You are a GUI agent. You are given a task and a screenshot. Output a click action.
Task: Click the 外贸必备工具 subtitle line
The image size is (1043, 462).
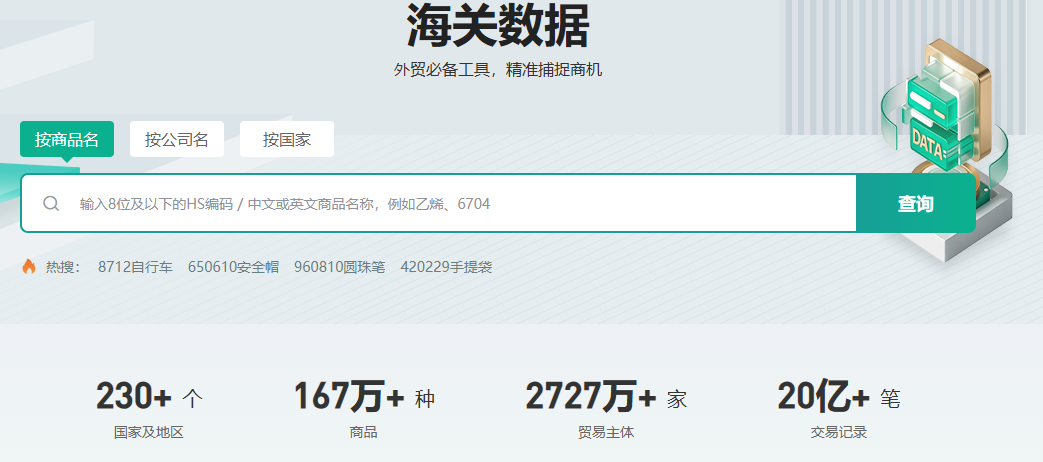click(x=498, y=70)
